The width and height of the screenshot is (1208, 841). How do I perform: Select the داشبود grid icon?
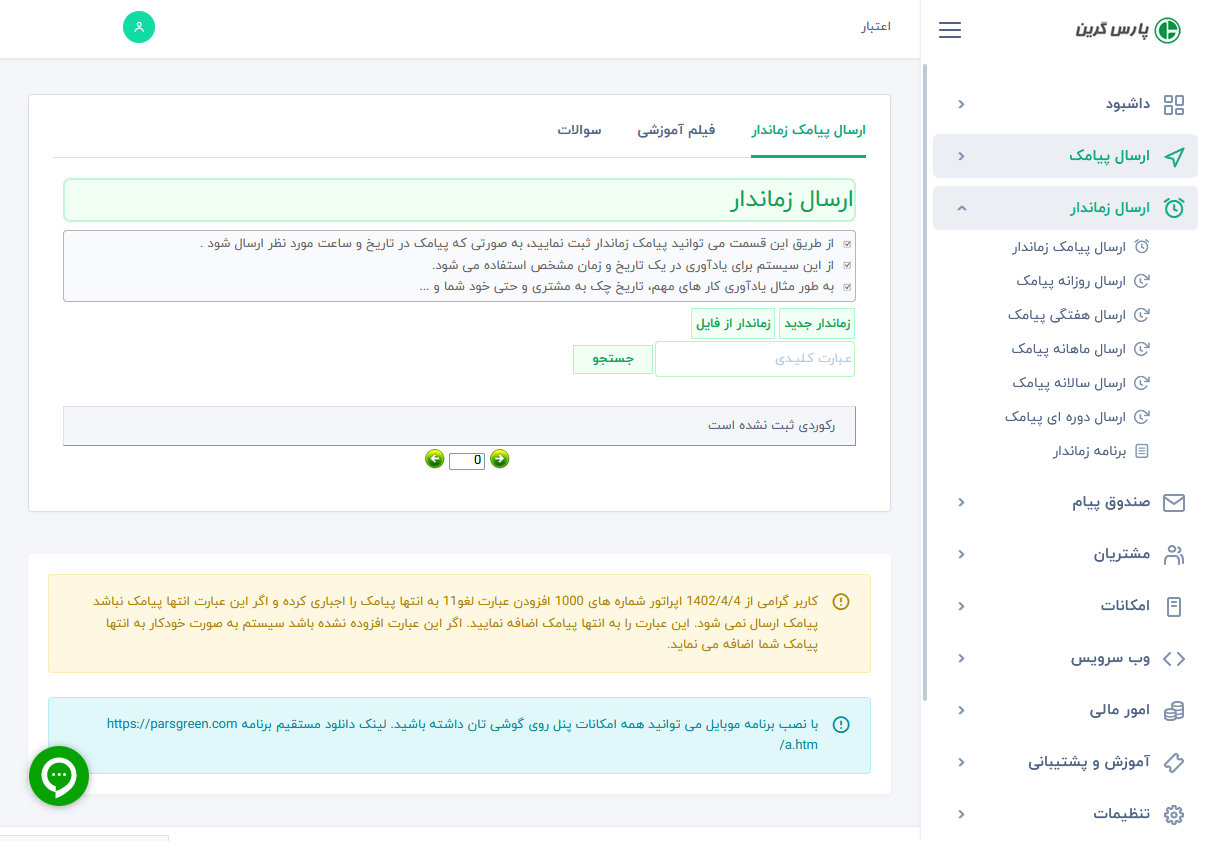click(1174, 104)
